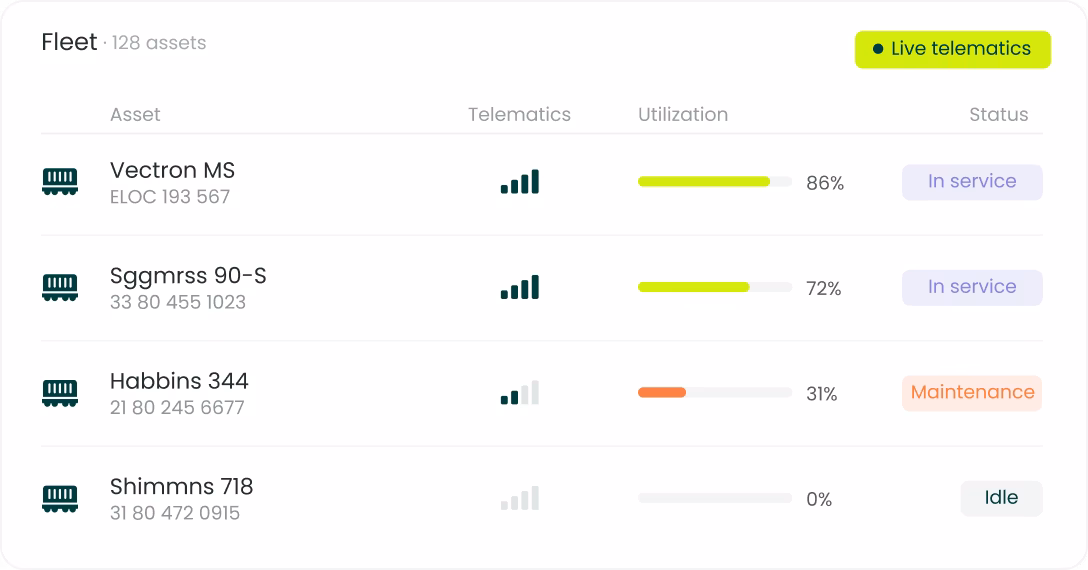Sort by the Telematics column header
Screen dimensions: 1088x570
point(519,115)
